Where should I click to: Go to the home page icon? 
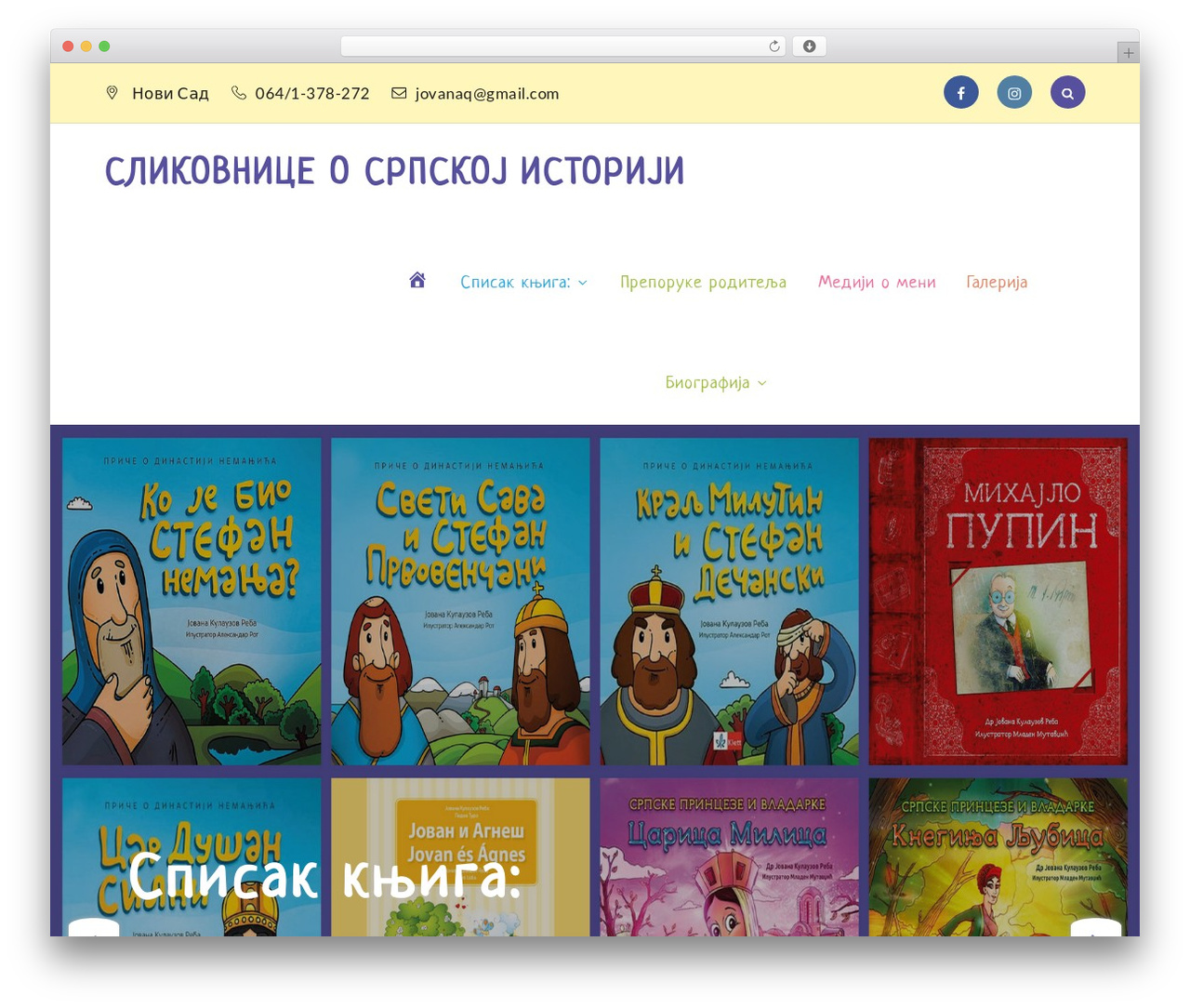point(417,280)
